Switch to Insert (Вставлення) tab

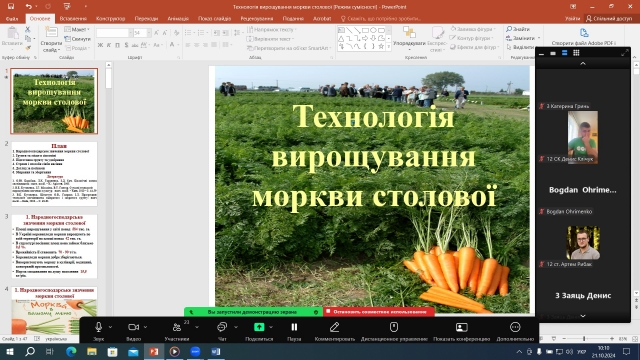click(x=73, y=18)
